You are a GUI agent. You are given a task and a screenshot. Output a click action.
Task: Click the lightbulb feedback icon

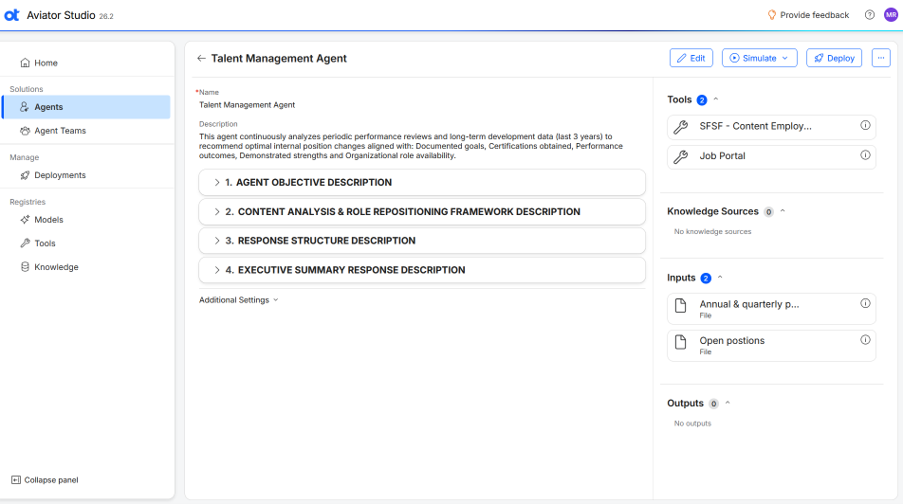coord(772,15)
